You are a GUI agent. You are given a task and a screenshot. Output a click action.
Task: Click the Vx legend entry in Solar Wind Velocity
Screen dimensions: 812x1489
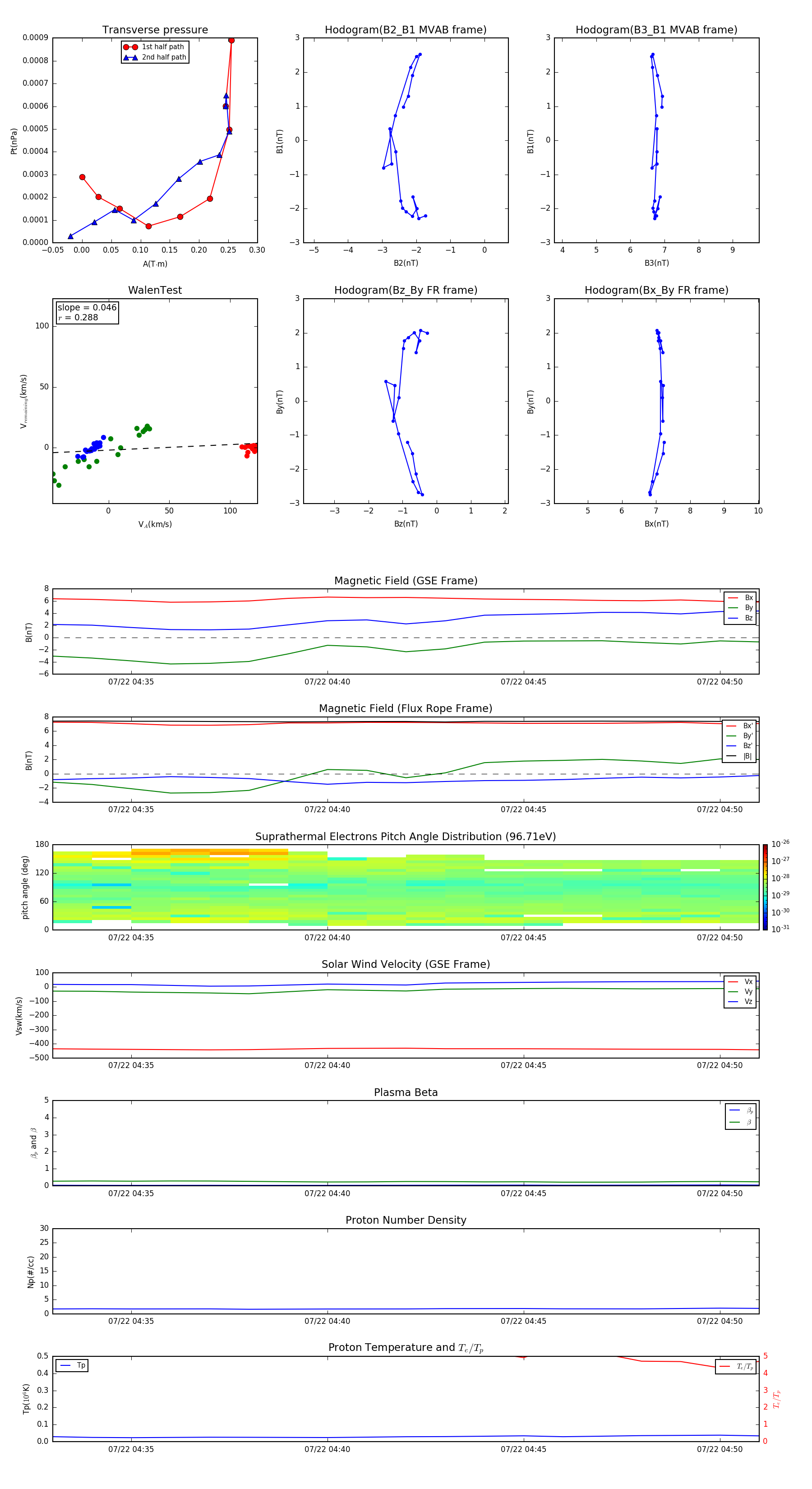tap(740, 981)
